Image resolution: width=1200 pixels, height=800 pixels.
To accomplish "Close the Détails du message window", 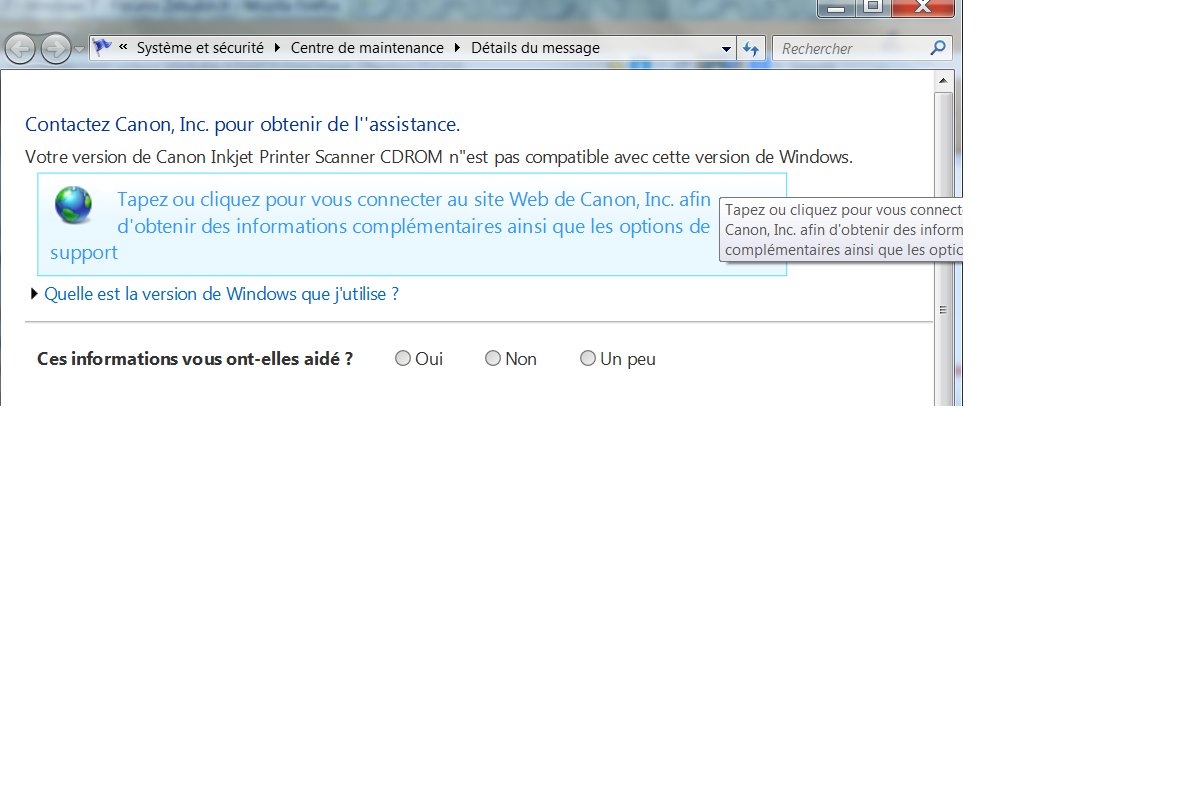I will point(922,7).
